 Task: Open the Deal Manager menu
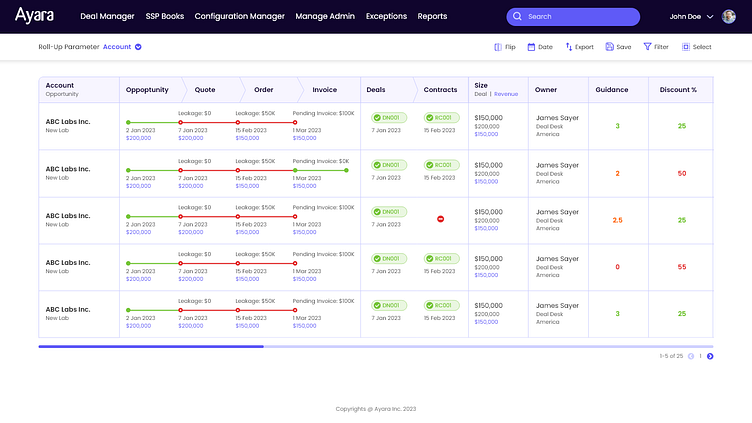(x=107, y=17)
